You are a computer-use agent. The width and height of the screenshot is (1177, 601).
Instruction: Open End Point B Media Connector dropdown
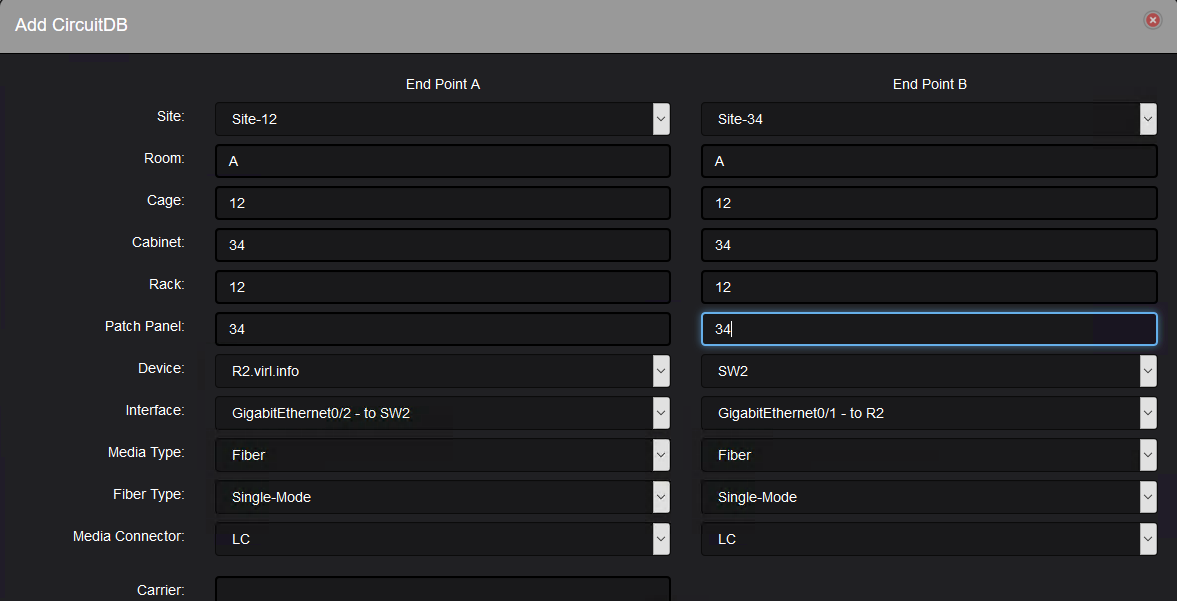pyautogui.click(x=929, y=539)
